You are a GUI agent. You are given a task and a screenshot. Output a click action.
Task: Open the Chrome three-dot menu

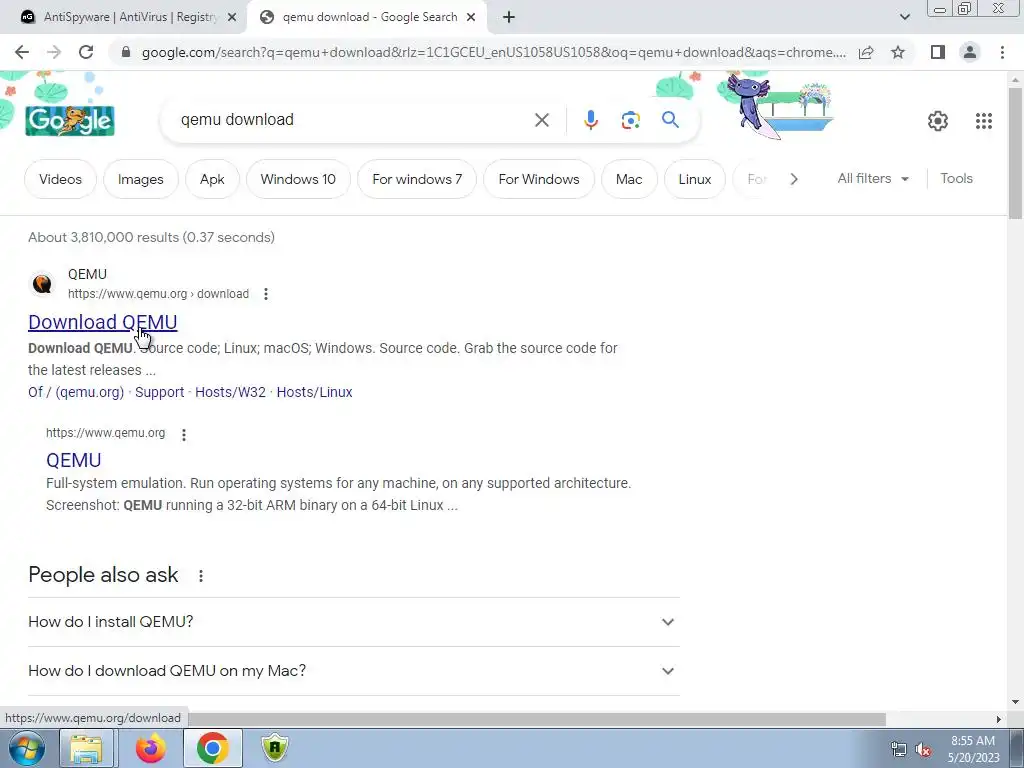[x=1002, y=52]
